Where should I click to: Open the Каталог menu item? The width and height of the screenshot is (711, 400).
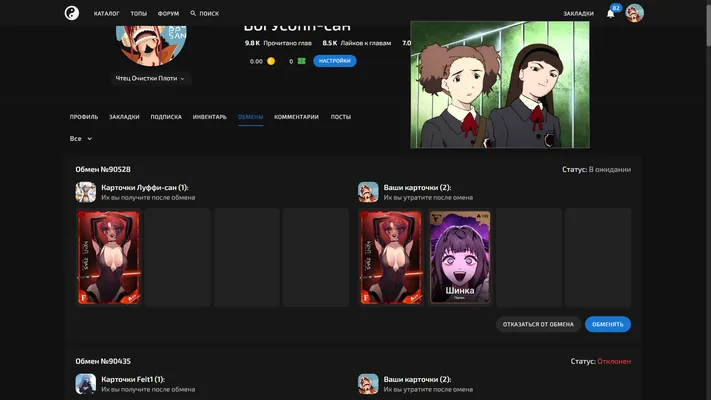tap(107, 14)
